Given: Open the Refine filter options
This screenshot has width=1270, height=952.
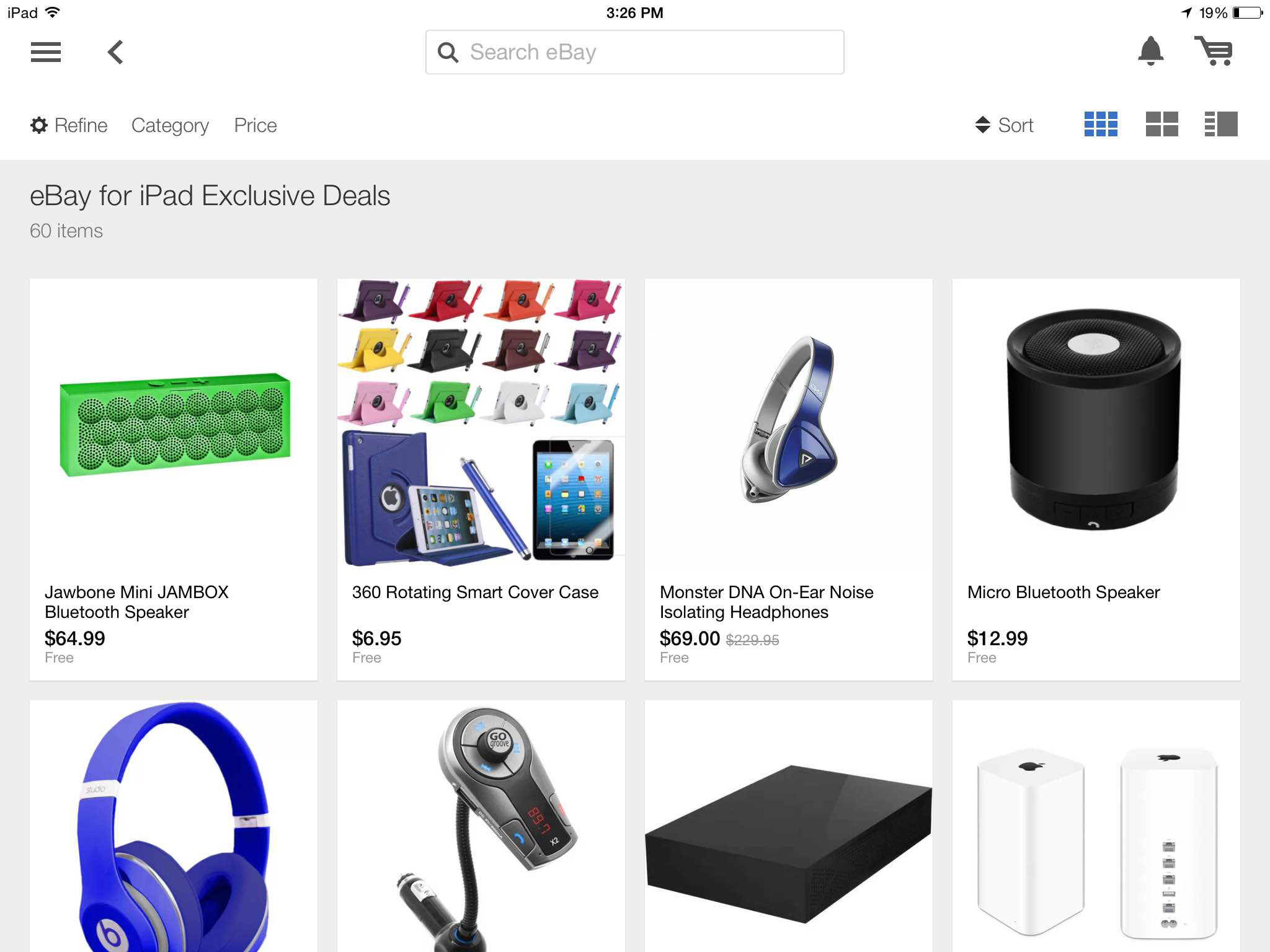Looking at the screenshot, I should pyautogui.click(x=69, y=125).
